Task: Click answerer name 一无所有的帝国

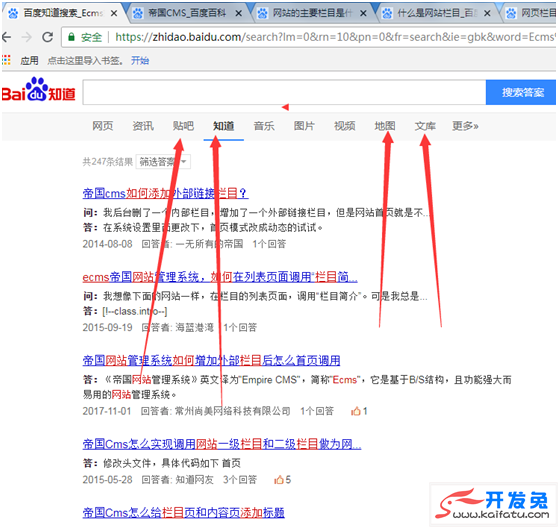Action: 209,244
